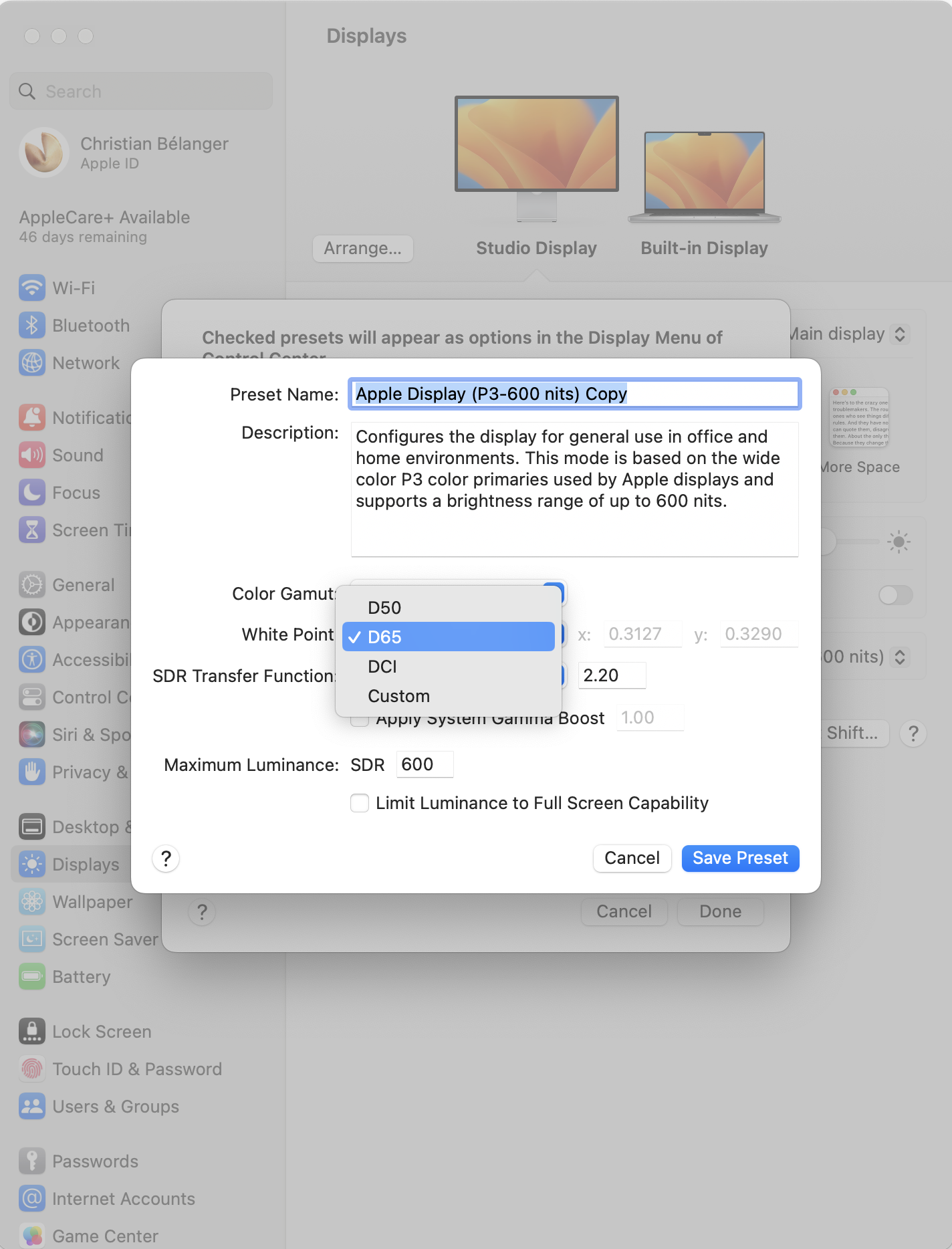The image size is (952, 1249).
Task: Open the Wallpaper flower icon
Action: pyautogui.click(x=32, y=902)
